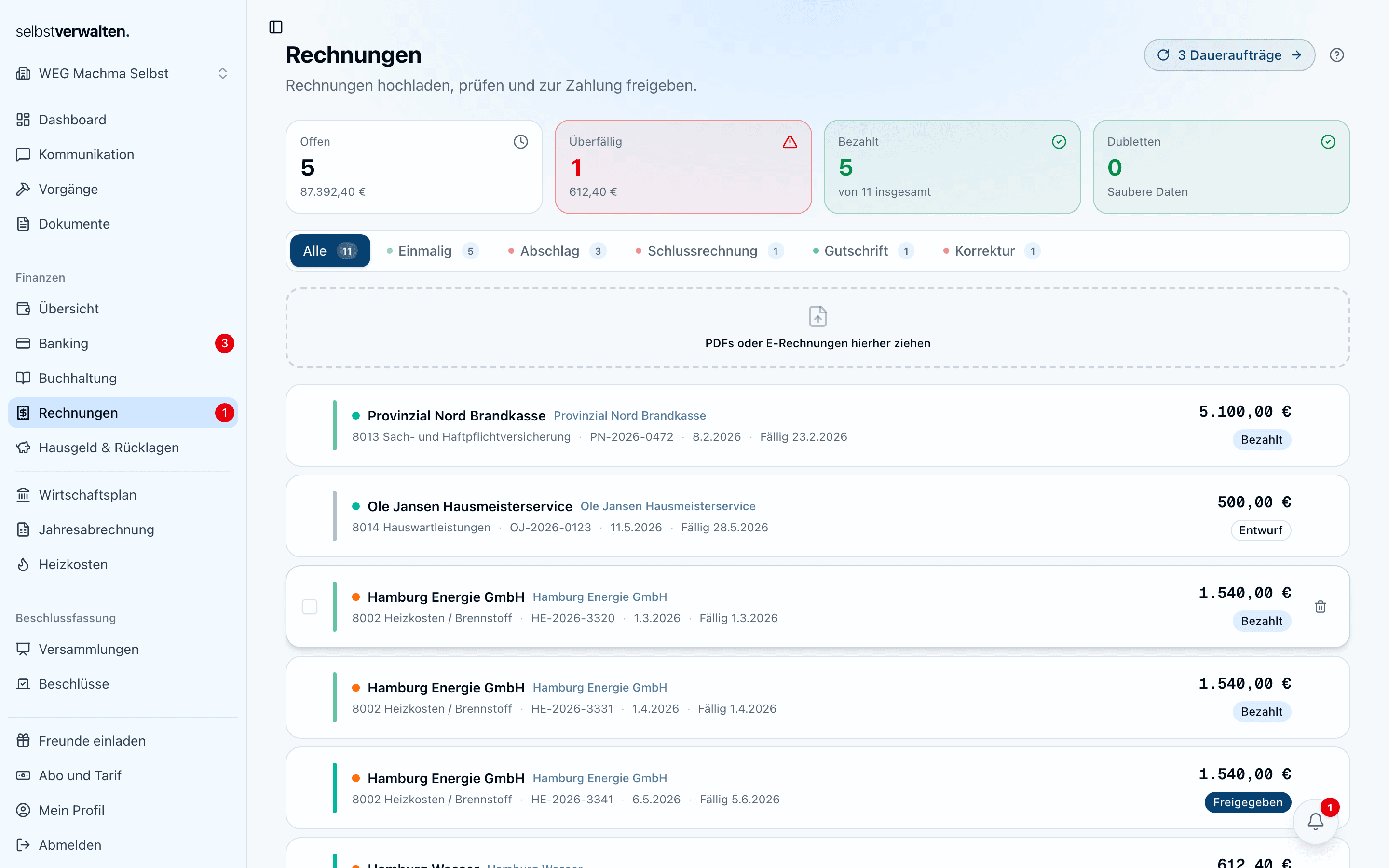Click the Offen summary card
Viewport: 1389px width, 868px height.
(414, 167)
